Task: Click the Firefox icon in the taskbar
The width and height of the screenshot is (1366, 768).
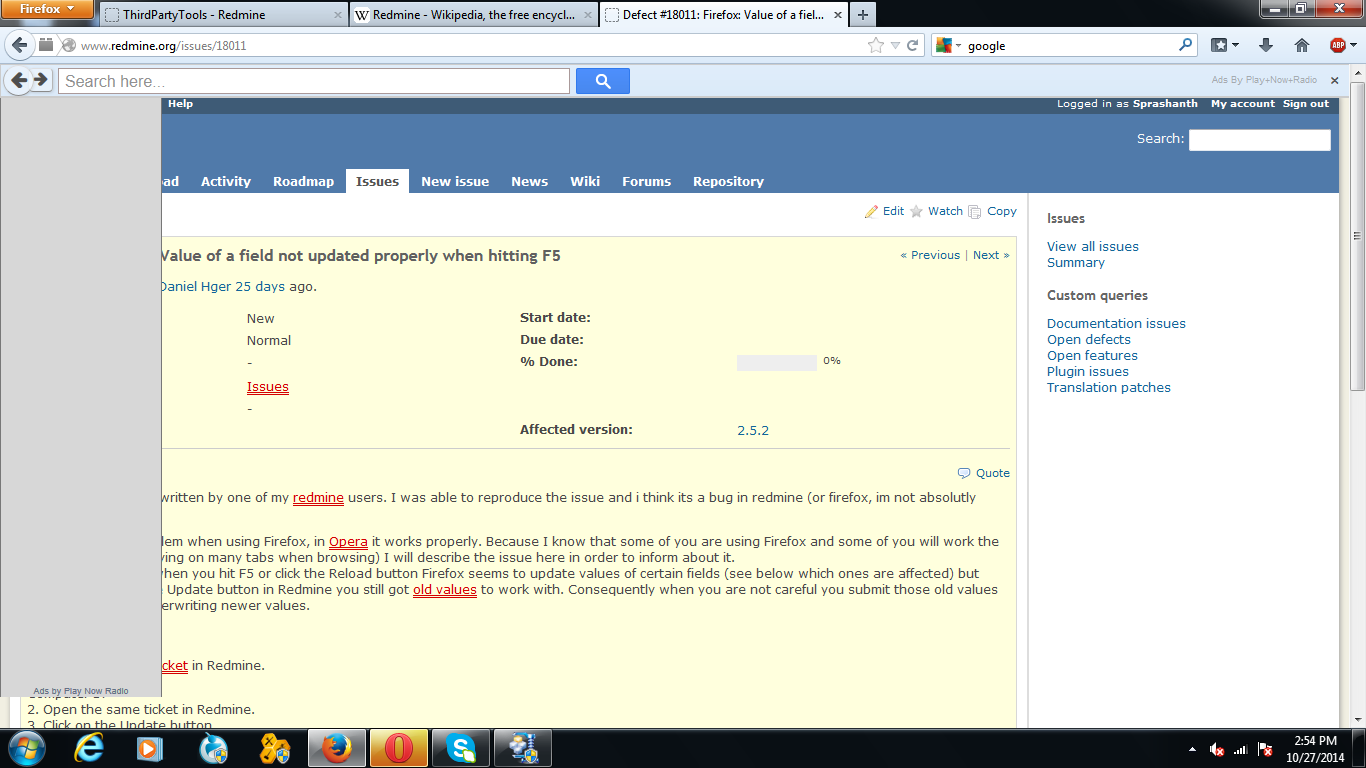Action: pos(337,748)
